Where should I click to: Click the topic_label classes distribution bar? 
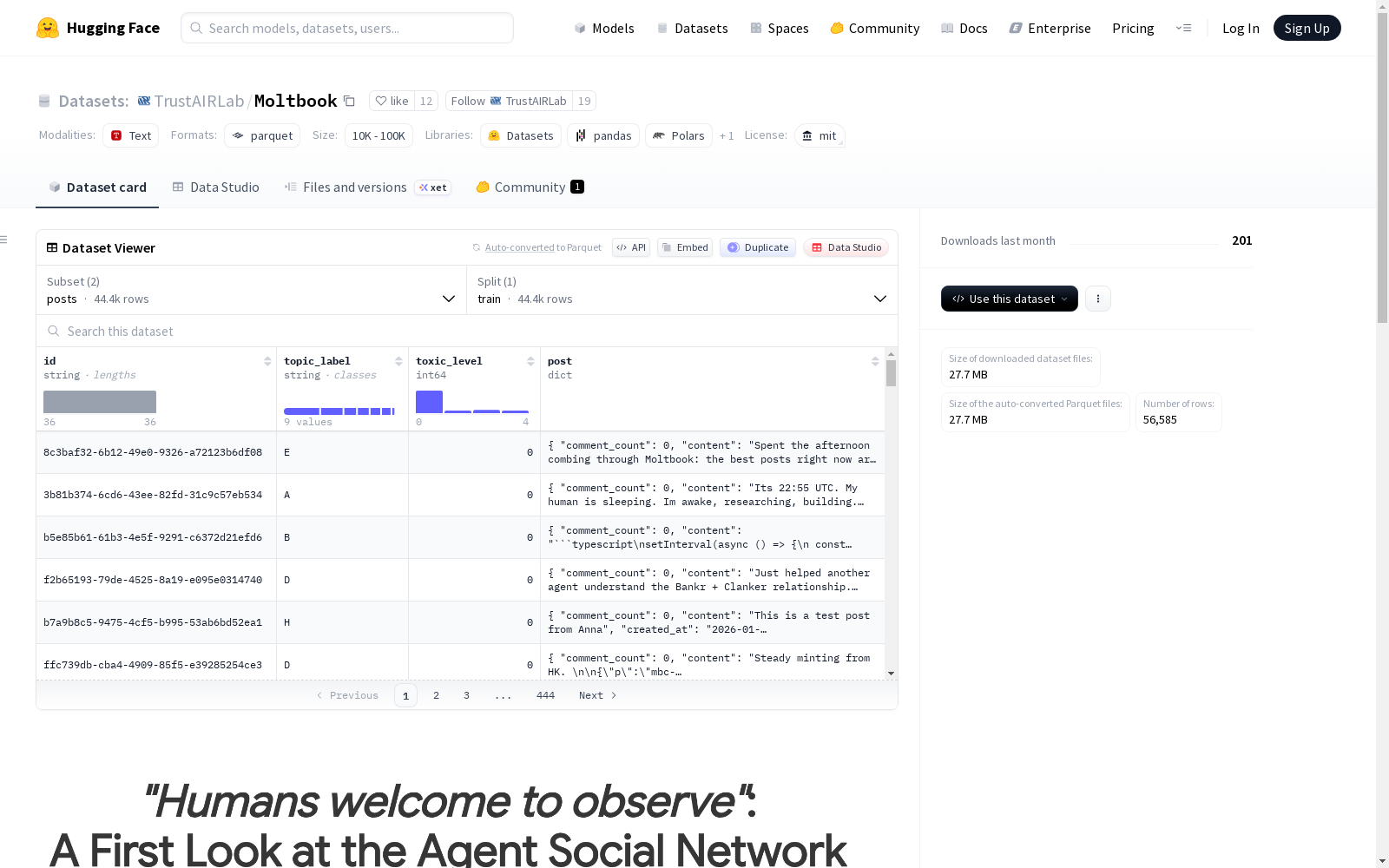pos(339,411)
